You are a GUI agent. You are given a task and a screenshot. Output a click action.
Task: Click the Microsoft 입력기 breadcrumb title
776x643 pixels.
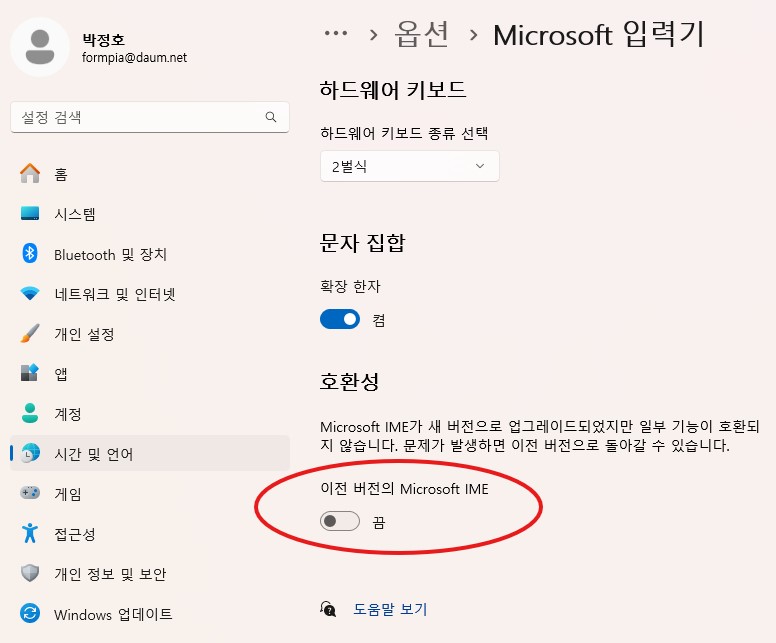[599, 34]
